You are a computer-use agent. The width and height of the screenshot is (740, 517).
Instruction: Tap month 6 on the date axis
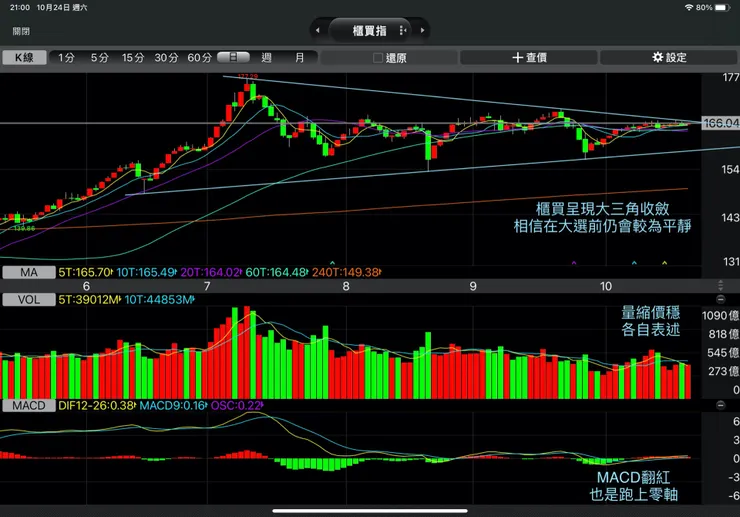click(86, 286)
